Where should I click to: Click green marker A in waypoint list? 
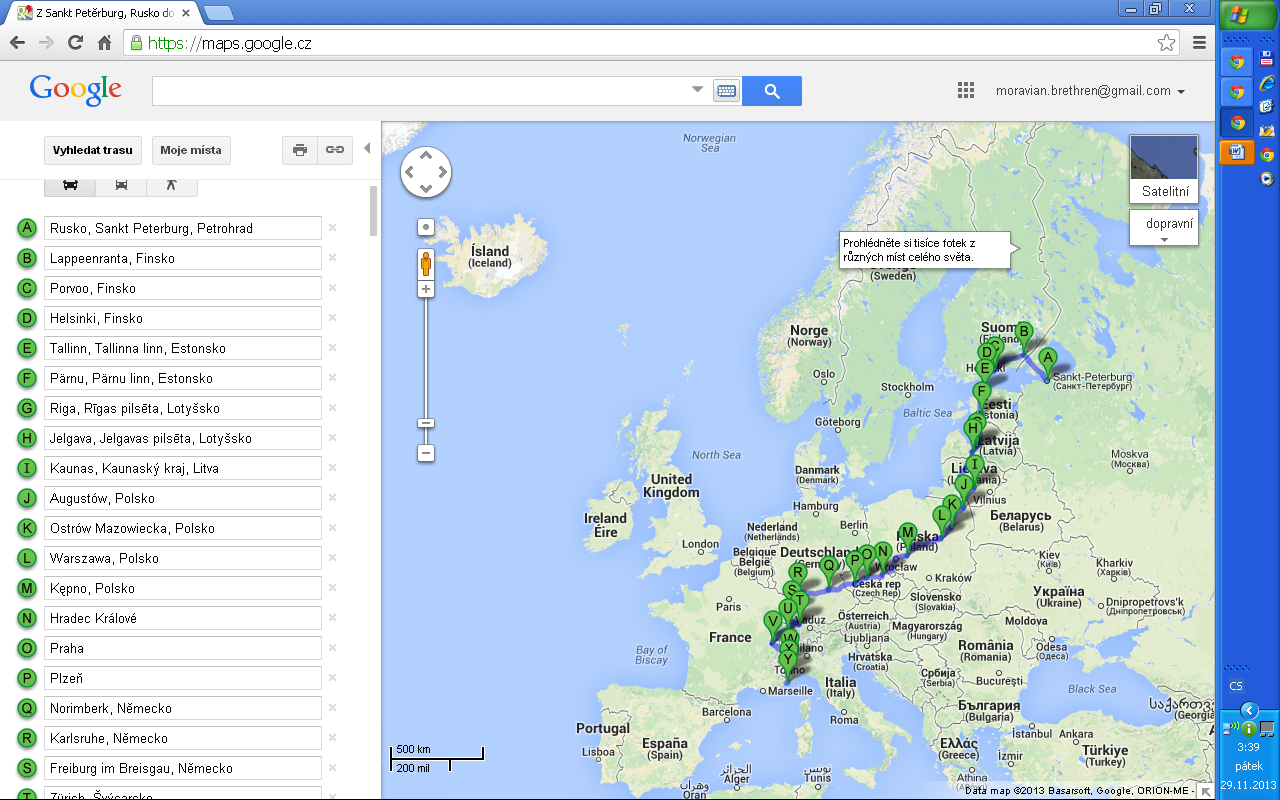tap(27, 228)
